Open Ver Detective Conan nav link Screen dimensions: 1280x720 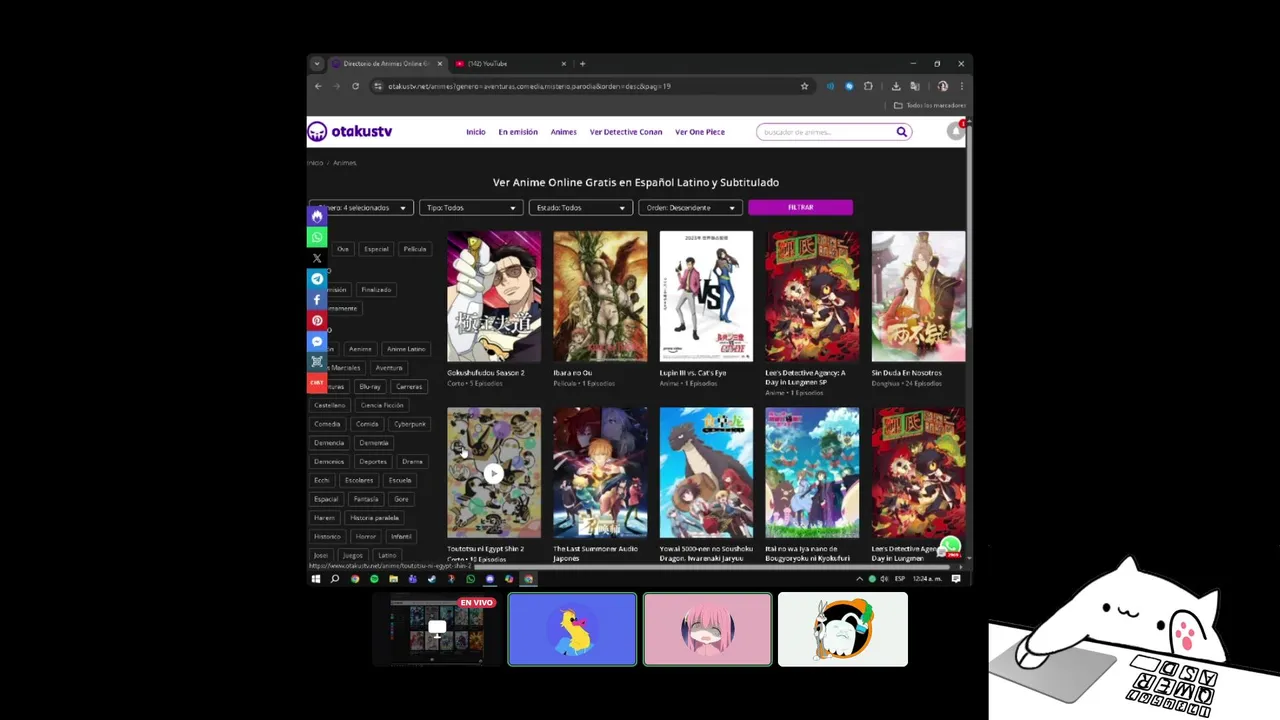point(626,132)
